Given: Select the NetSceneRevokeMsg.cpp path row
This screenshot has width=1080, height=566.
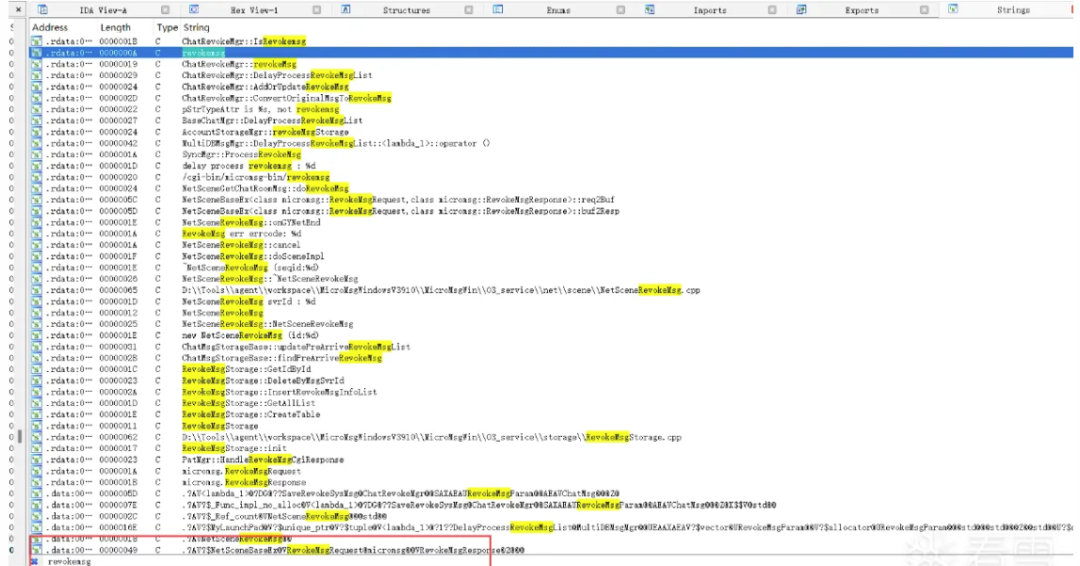Looking at the screenshot, I should click(x=551, y=290).
